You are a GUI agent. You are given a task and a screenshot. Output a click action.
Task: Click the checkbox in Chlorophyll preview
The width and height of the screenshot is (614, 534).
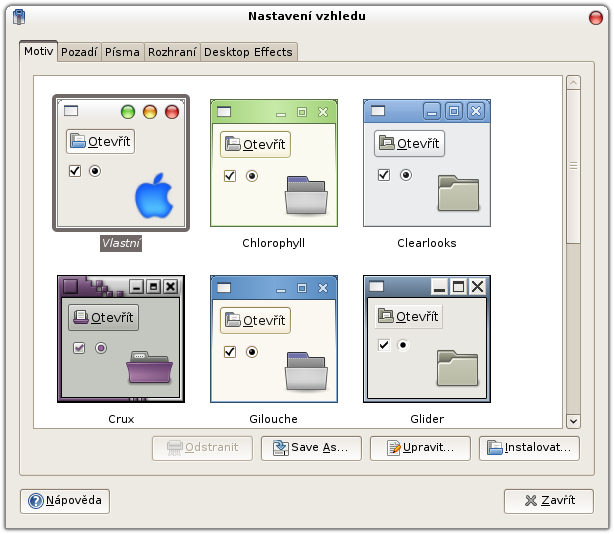pyautogui.click(x=230, y=176)
